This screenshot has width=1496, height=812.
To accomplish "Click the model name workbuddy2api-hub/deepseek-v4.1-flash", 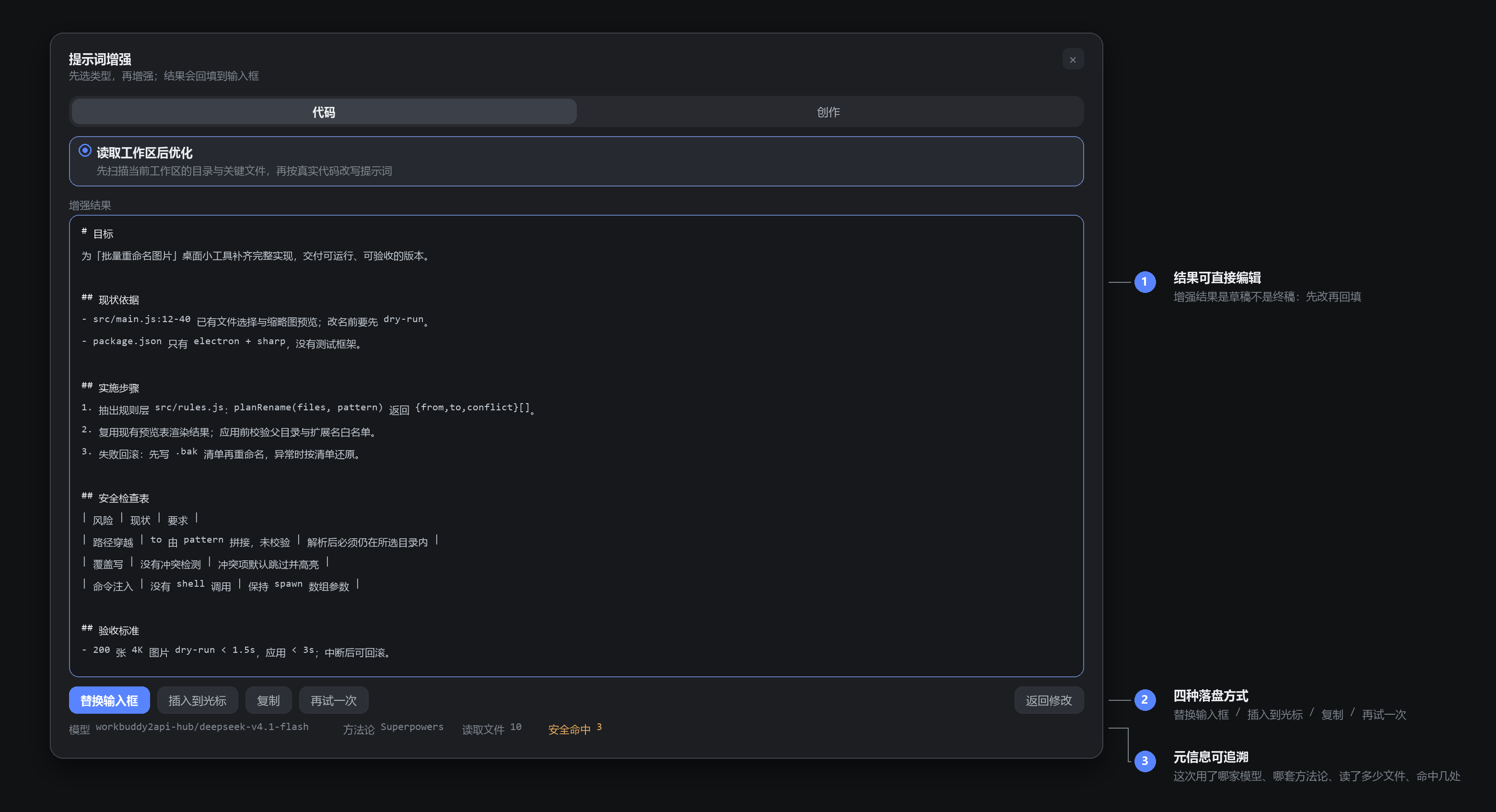I will (202, 727).
